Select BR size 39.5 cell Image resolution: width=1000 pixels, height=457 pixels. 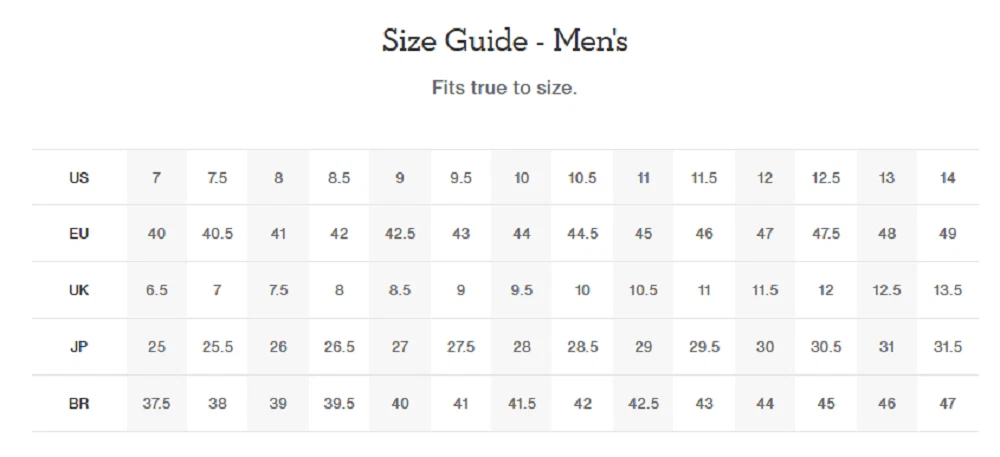pyautogui.click(x=339, y=404)
